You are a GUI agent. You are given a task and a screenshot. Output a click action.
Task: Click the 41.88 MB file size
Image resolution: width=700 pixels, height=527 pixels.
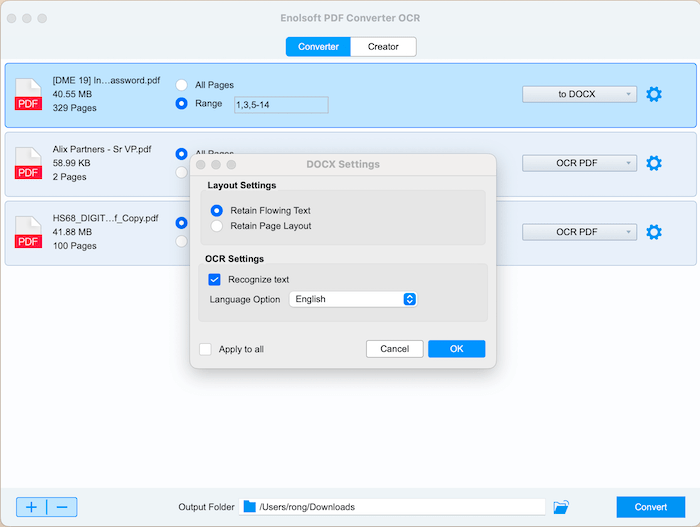click(x=72, y=232)
